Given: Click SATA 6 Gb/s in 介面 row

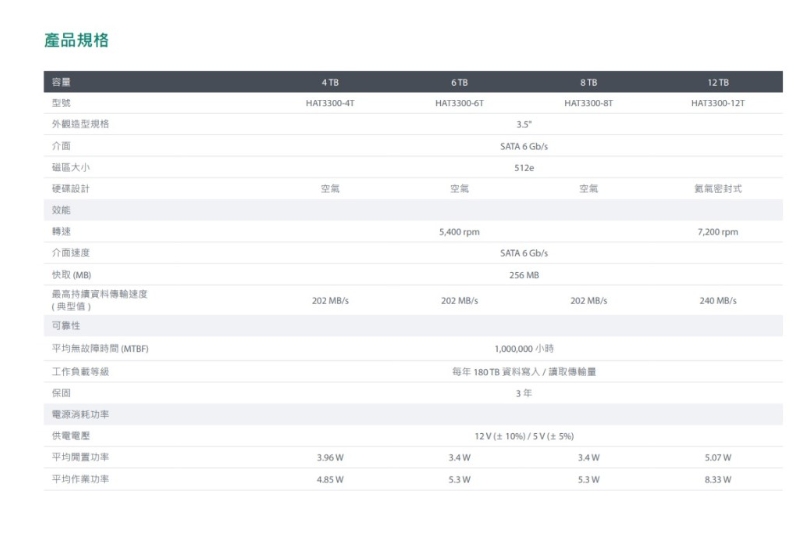Looking at the screenshot, I should (524, 146).
